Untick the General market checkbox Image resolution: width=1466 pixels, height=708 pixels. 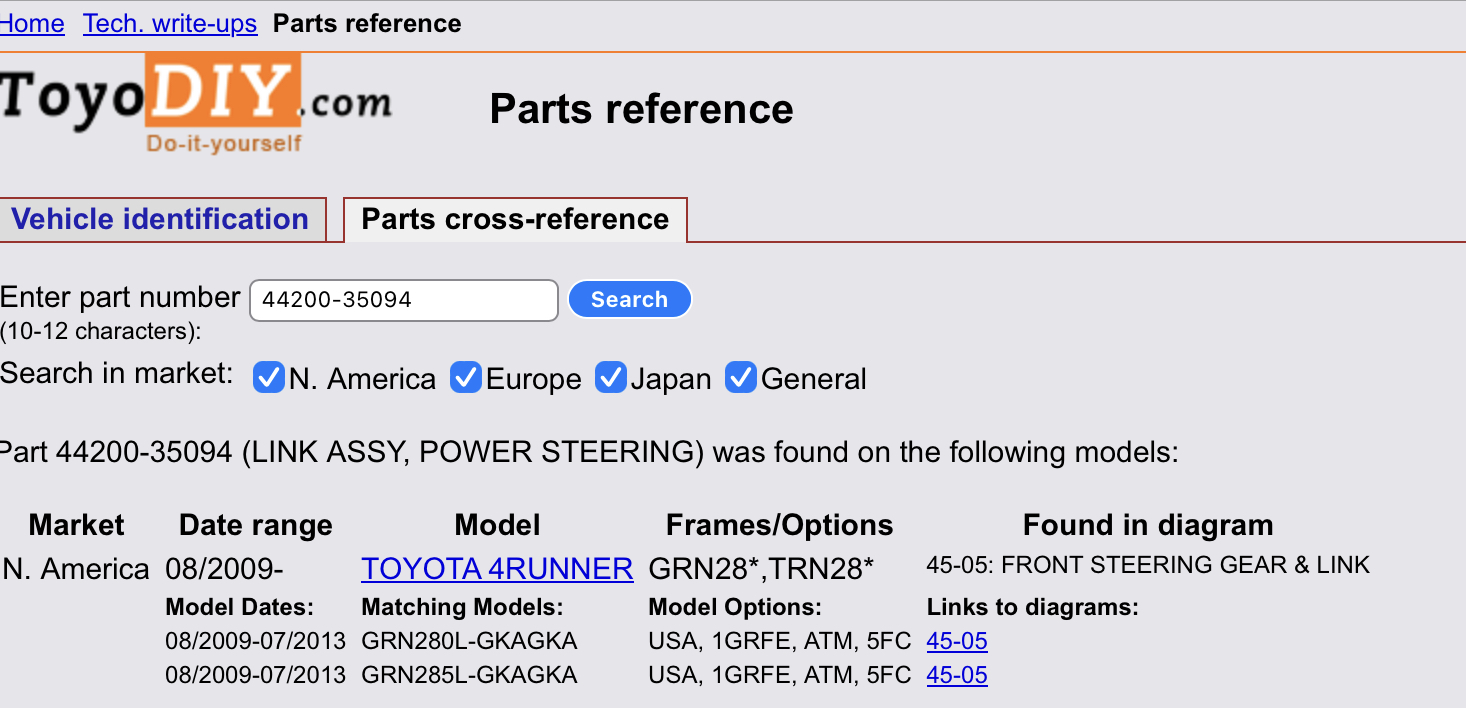(740, 378)
